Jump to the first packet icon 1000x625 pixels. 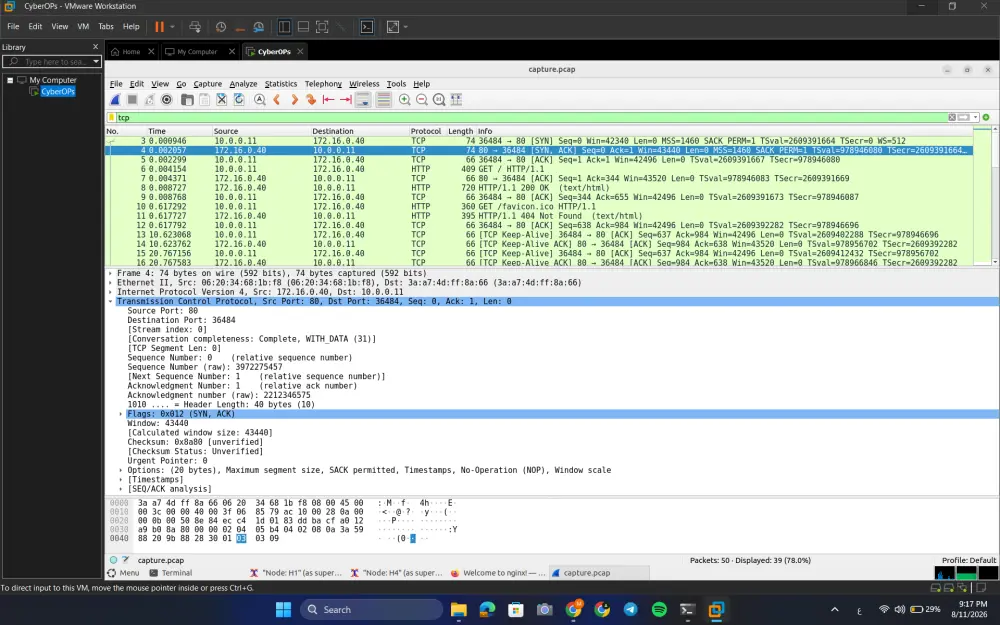[x=328, y=99]
